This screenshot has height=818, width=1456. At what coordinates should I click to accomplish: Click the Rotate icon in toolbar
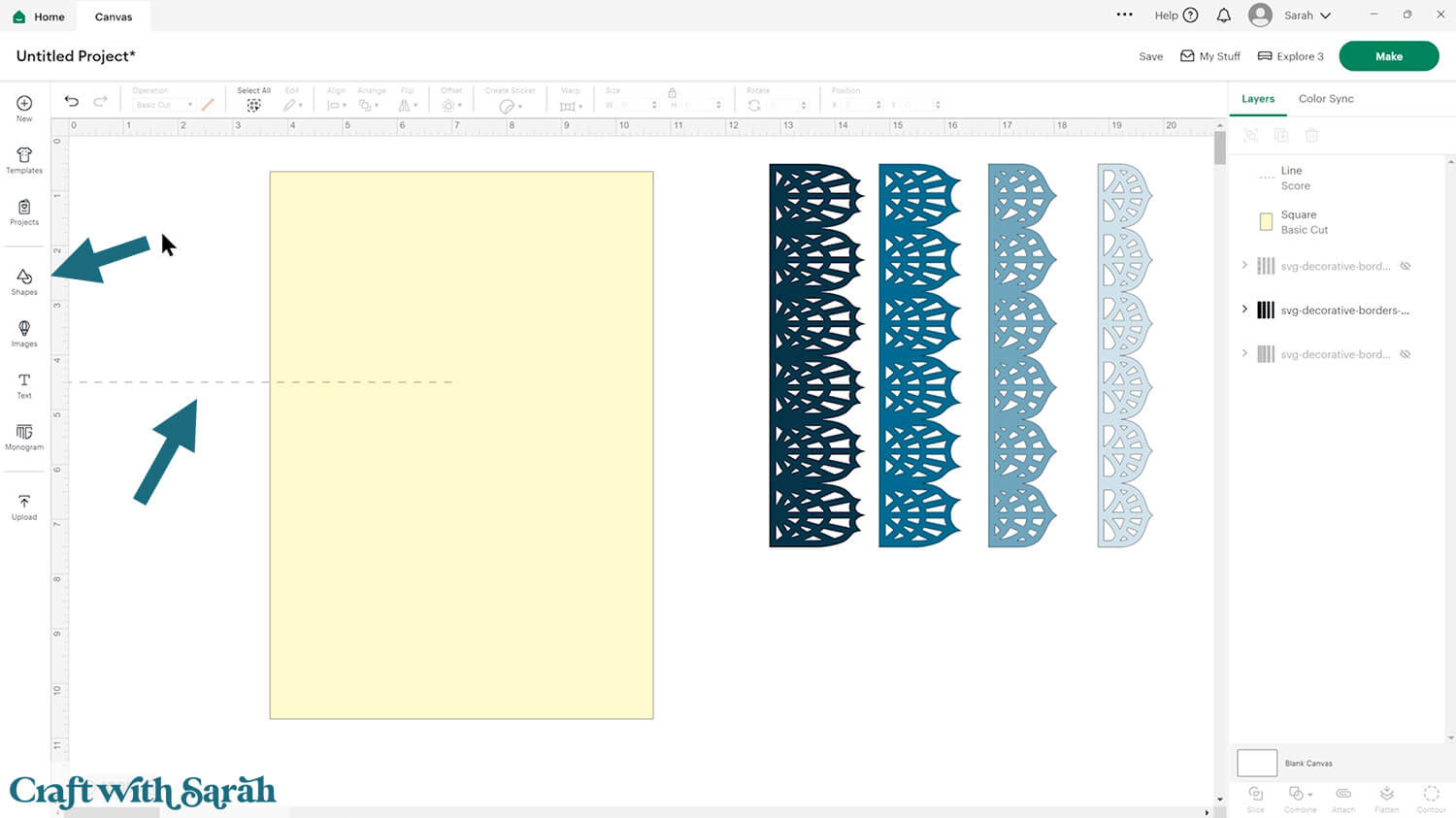[754, 105]
